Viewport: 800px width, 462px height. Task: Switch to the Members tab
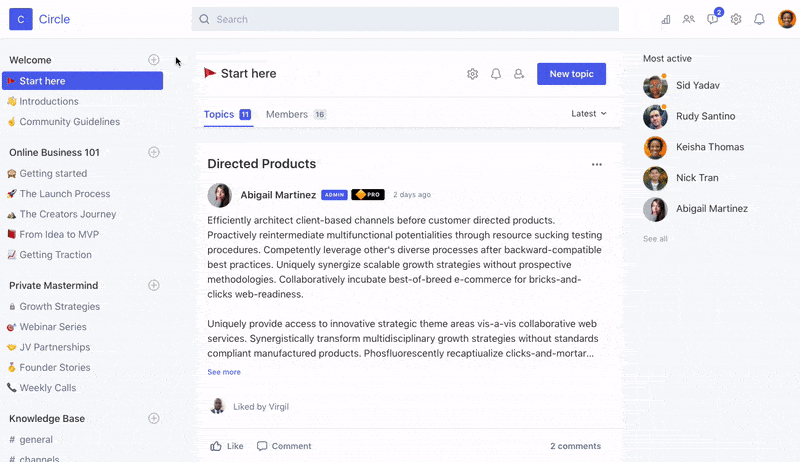coord(296,114)
